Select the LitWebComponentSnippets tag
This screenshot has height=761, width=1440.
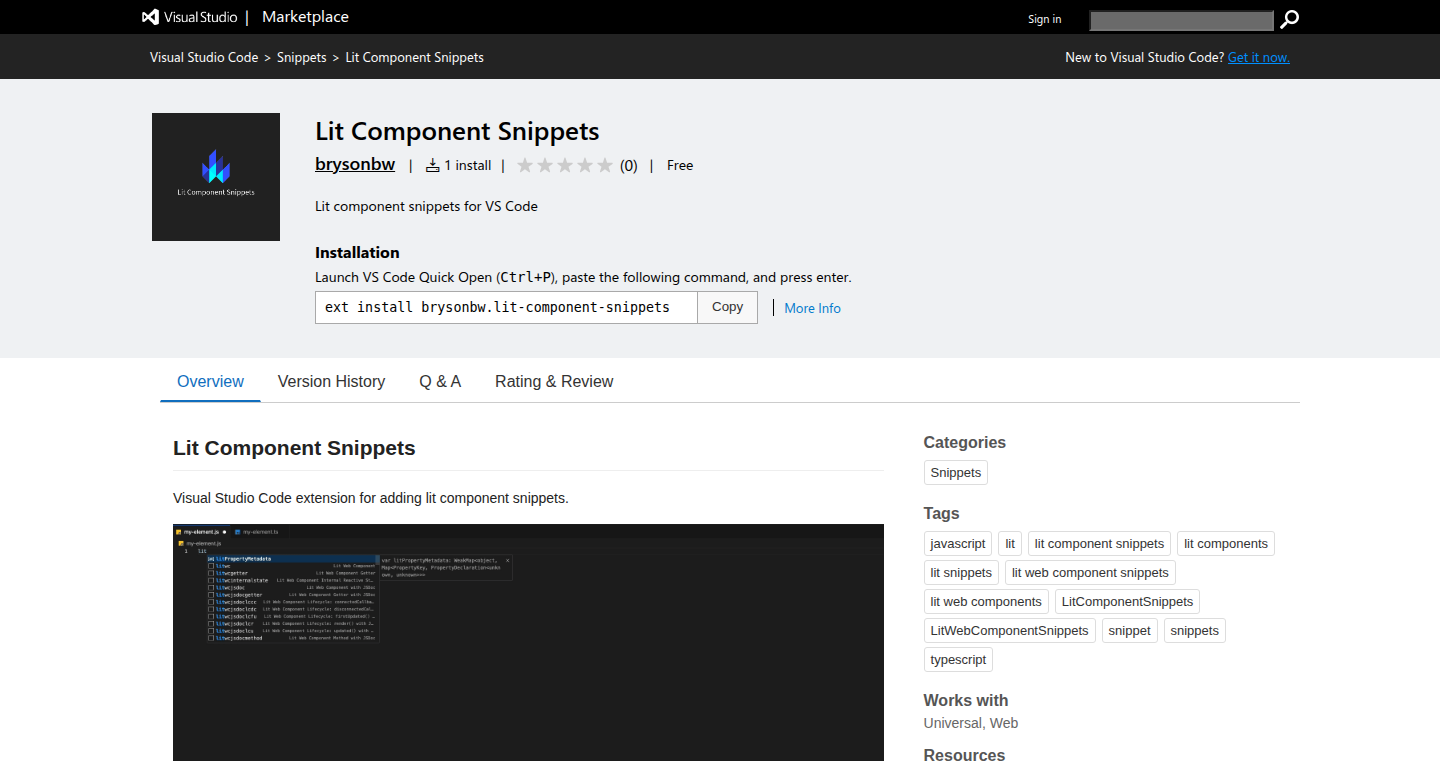pos(1010,631)
